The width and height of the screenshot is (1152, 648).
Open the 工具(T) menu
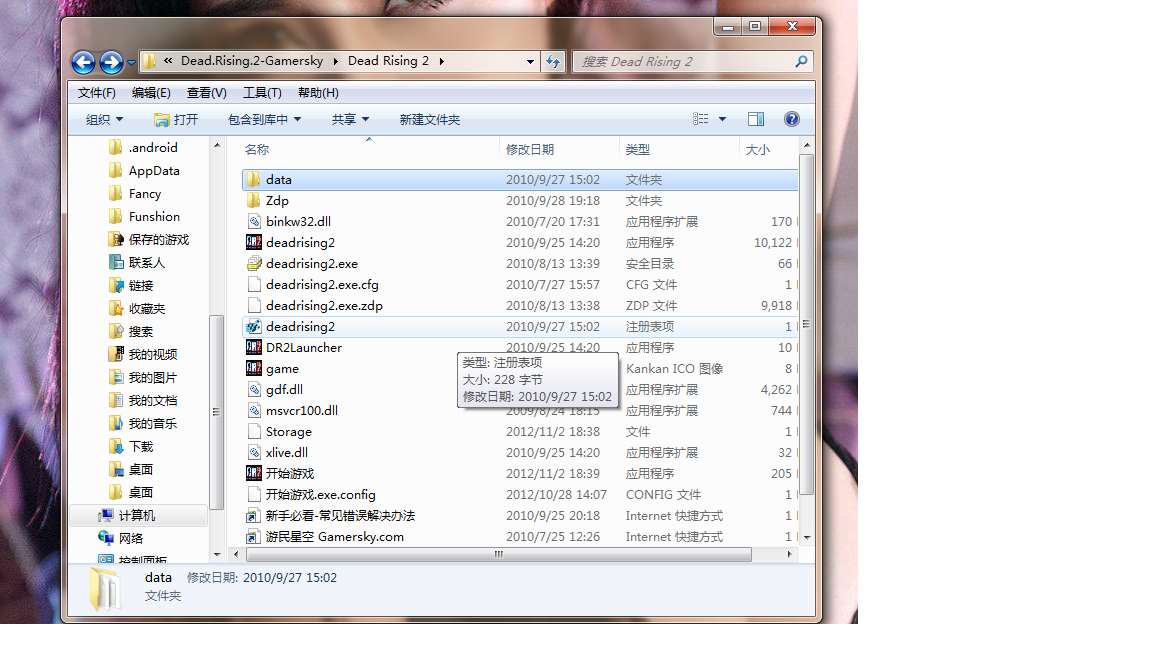(x=262, y=93)
